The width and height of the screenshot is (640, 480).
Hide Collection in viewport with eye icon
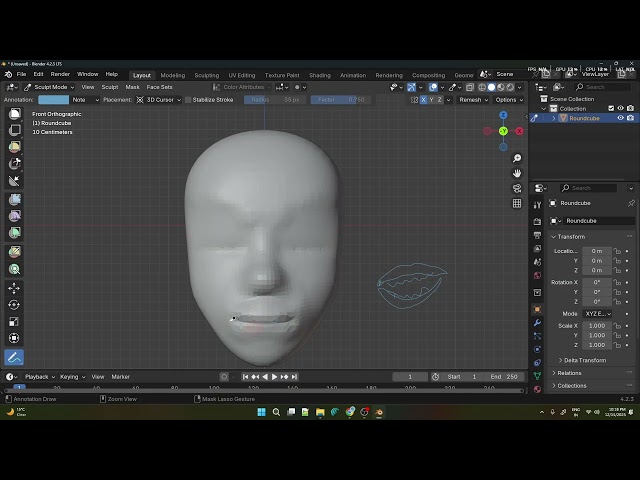(x=620, y=108)
